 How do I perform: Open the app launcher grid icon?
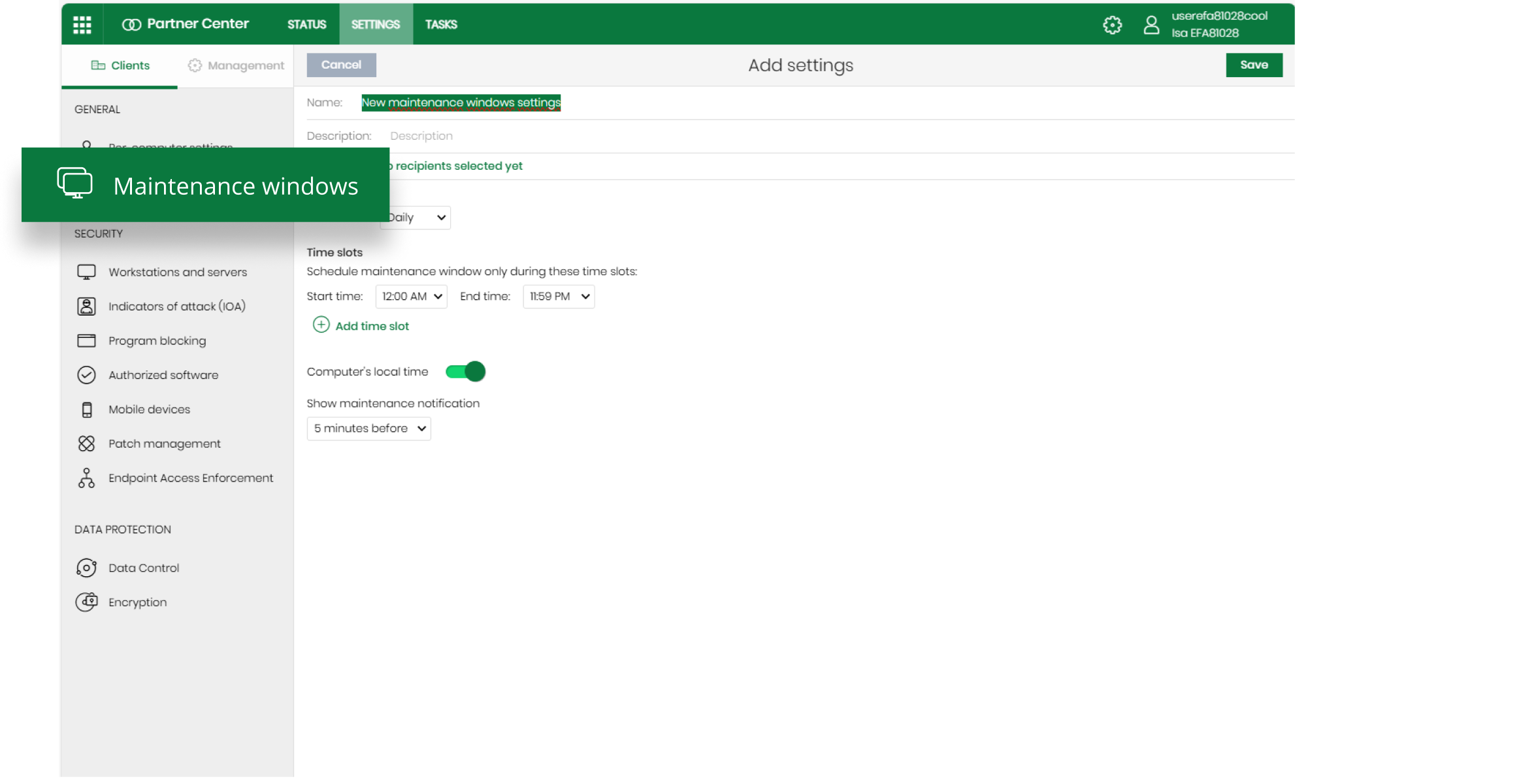click(82, 24)
